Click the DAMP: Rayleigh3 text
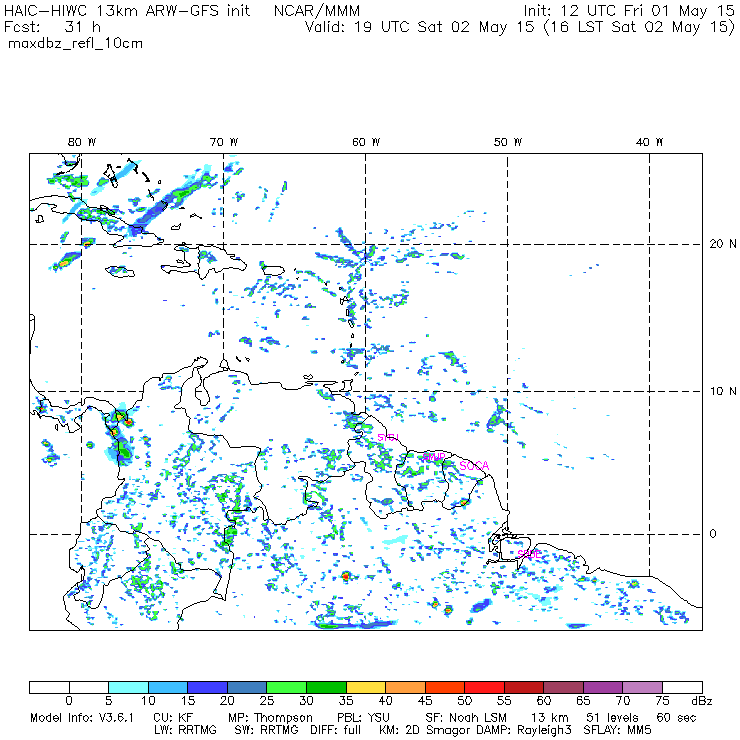 [x=524, y=731]
